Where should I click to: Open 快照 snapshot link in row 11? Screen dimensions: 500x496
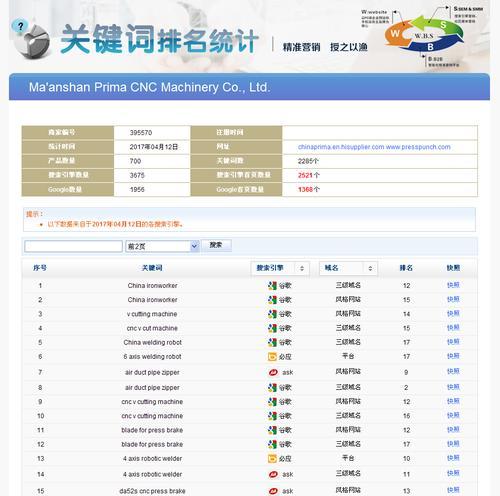pos(453,430)
